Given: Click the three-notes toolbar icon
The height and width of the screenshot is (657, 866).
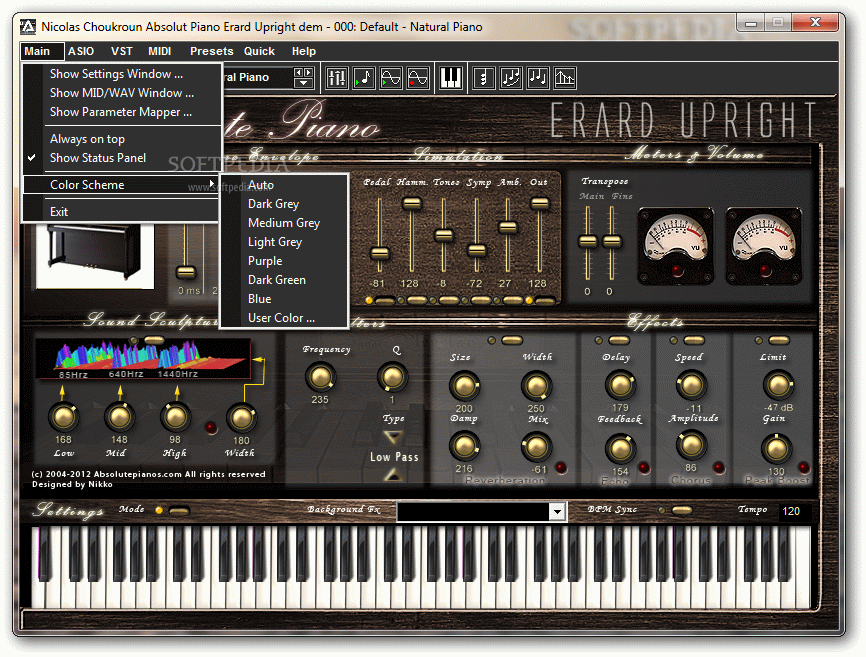Looking at the screenshot, I should coord(537,78).
